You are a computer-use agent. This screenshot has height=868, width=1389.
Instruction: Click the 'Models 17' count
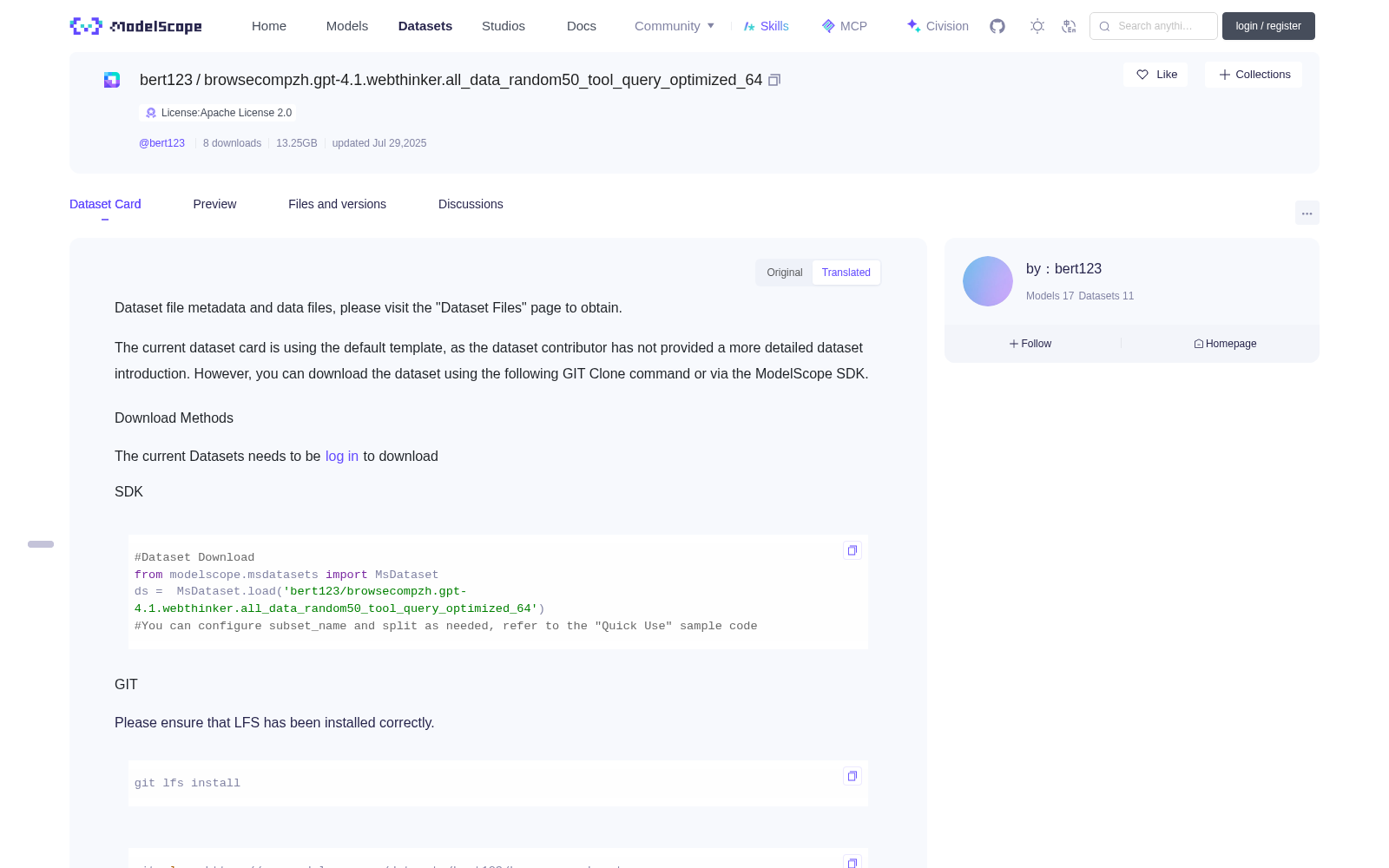tap(1050, 296)
